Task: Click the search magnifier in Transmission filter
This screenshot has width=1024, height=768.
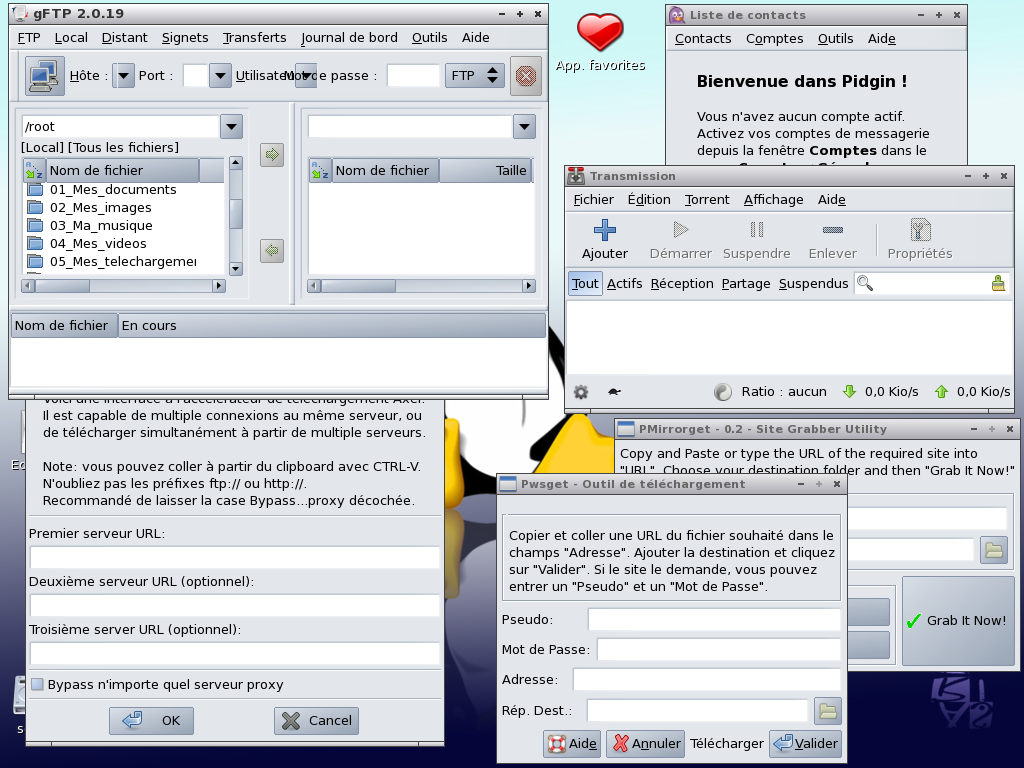Action: (x=865, y=283)
